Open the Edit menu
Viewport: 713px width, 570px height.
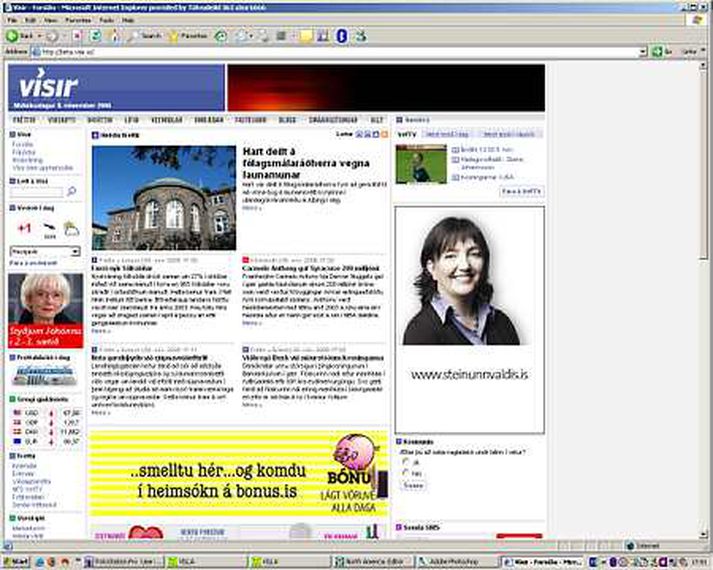[30, 20]
